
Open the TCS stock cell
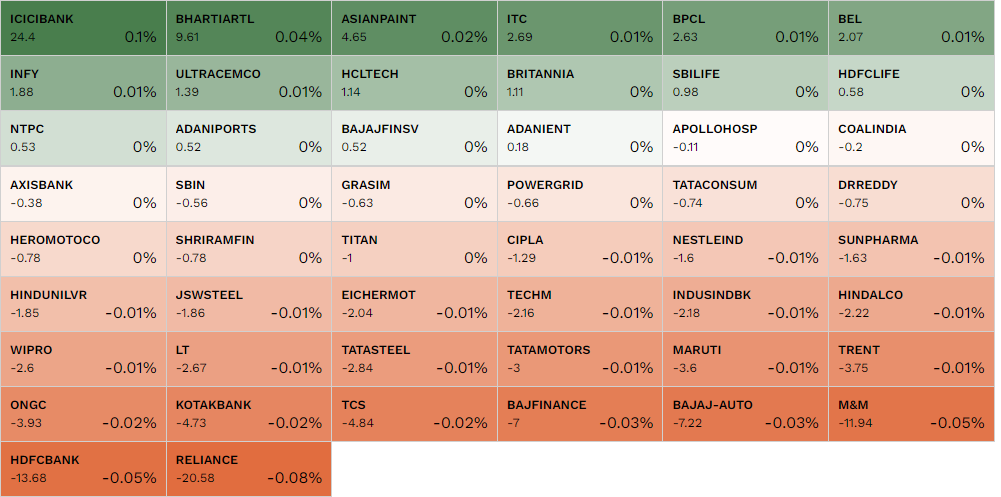(414, 414)
